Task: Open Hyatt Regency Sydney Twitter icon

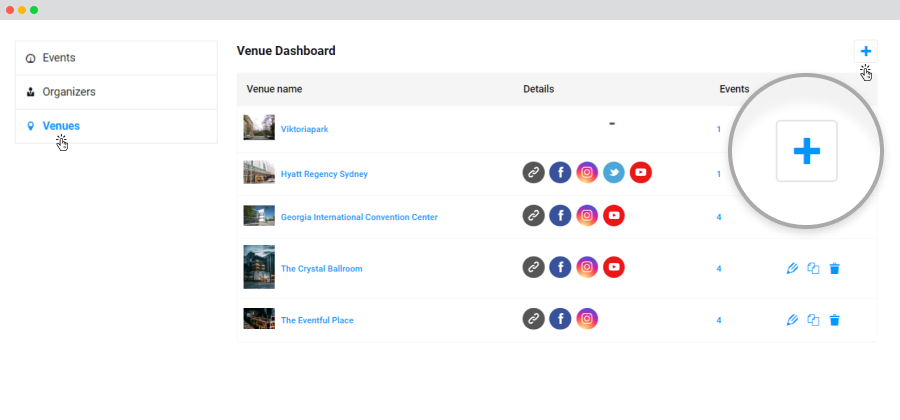Action: tap(614, 173)
